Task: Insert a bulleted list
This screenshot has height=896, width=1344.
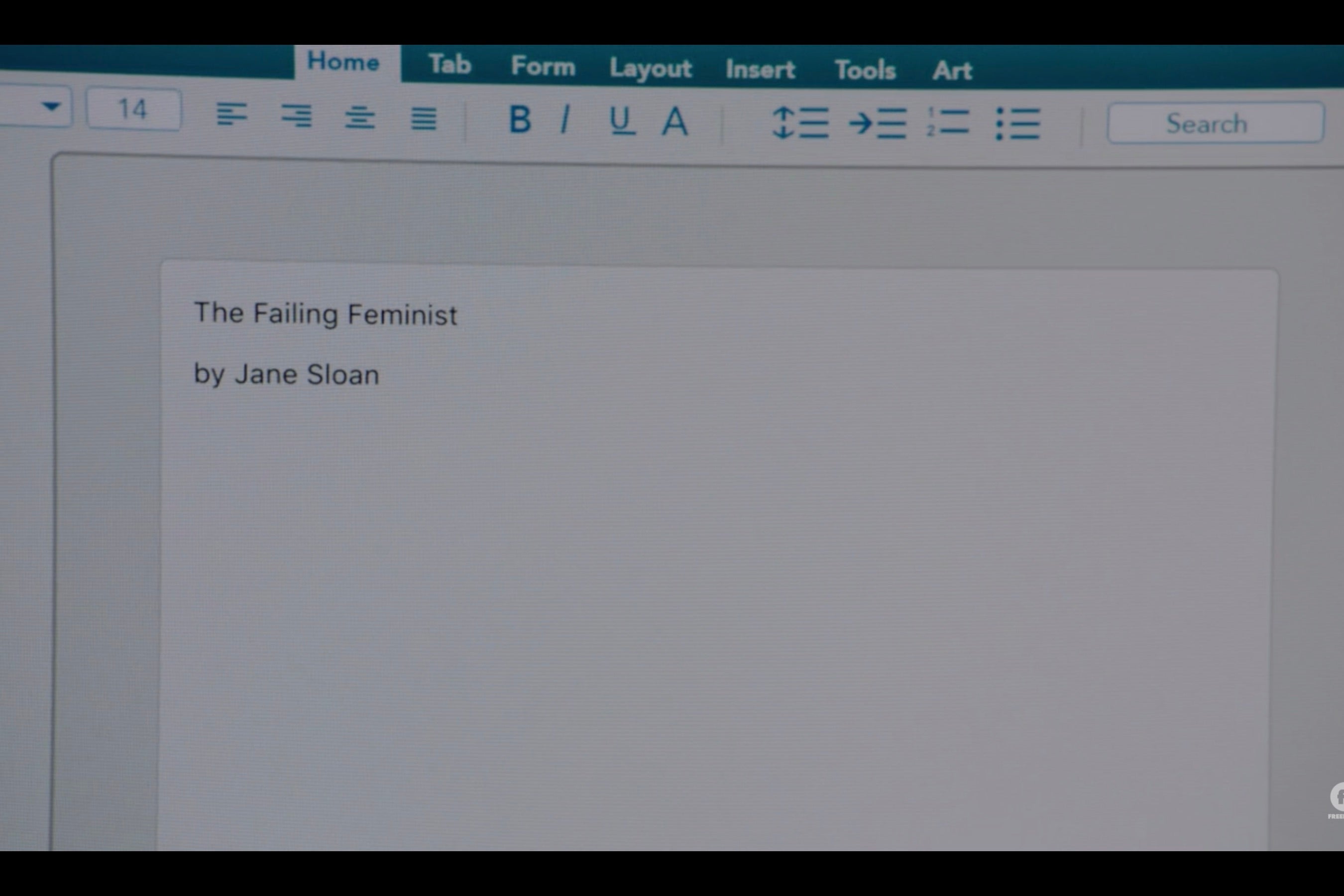Action: pos(1017,123)
